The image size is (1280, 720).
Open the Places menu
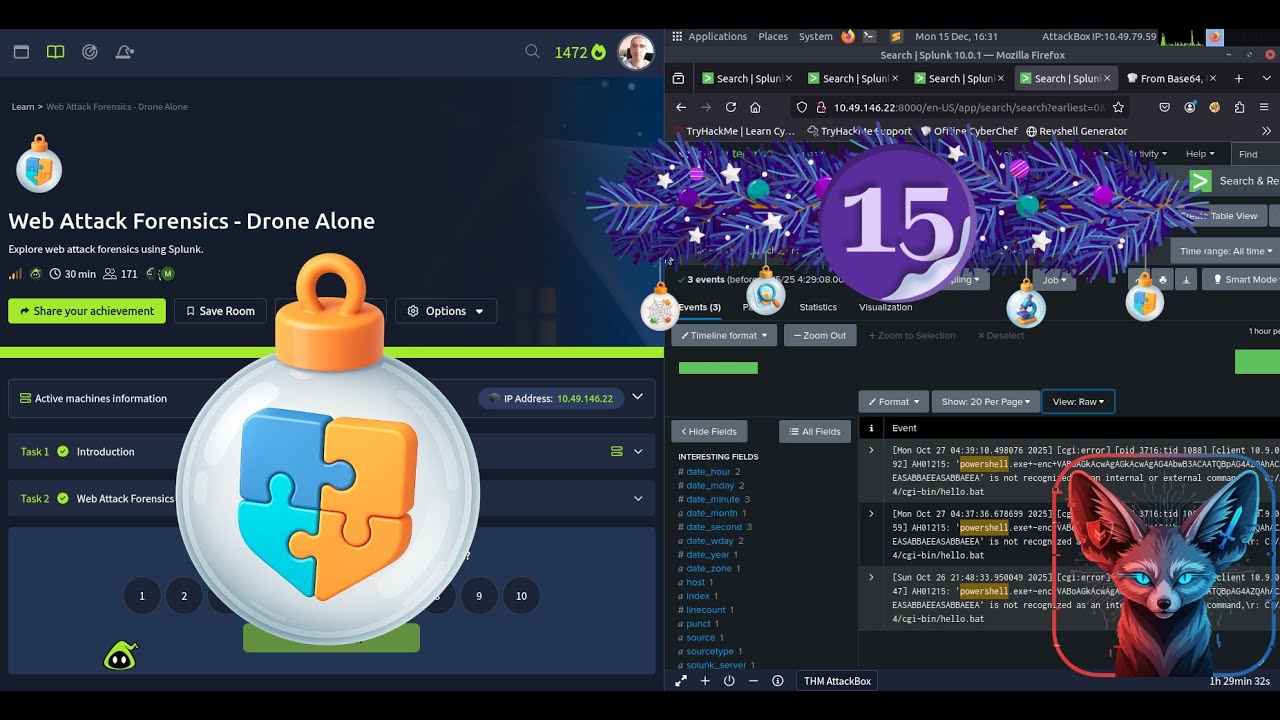click(773, 37)
